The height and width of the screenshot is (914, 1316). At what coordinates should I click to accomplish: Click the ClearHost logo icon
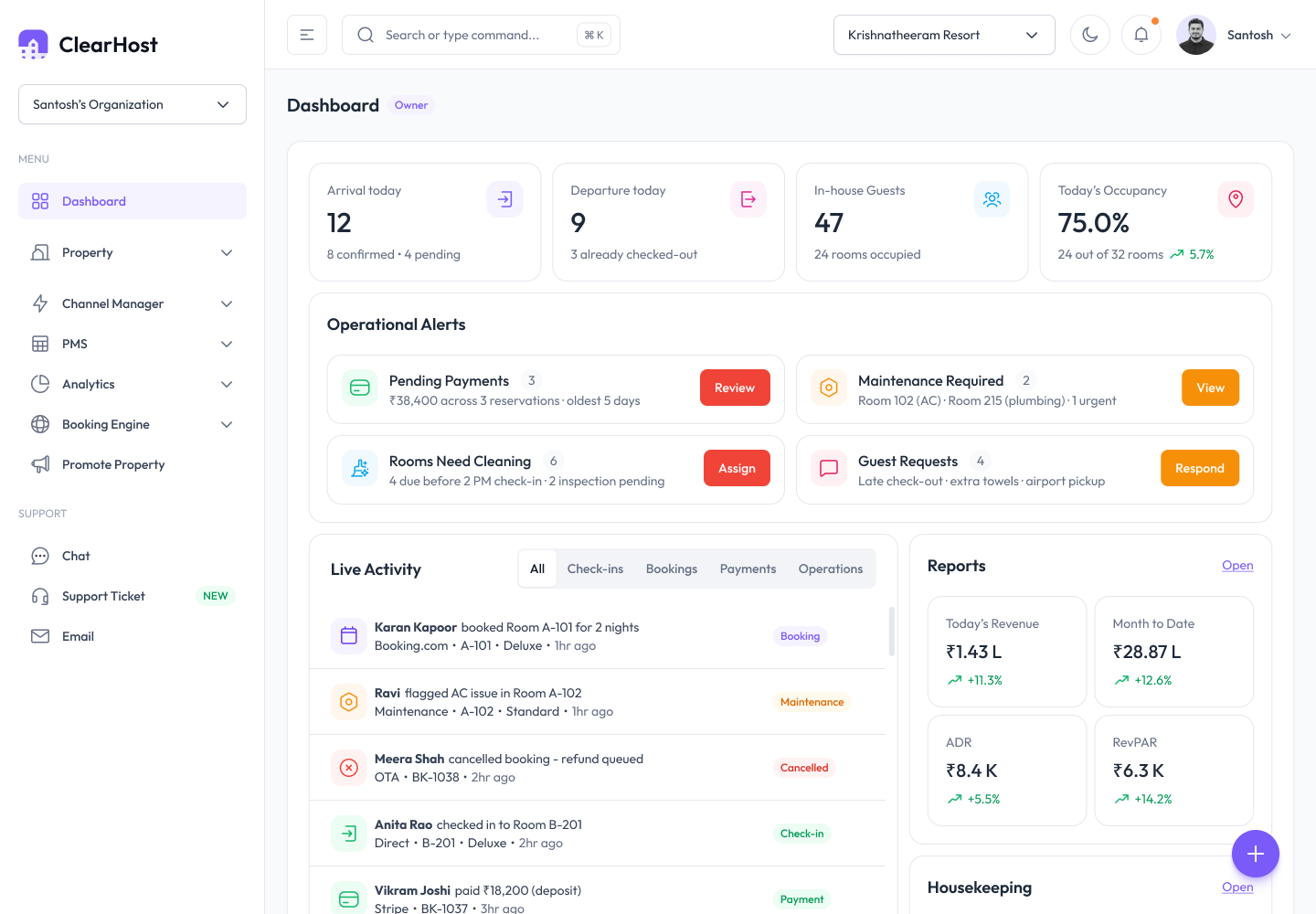(33, 44)
